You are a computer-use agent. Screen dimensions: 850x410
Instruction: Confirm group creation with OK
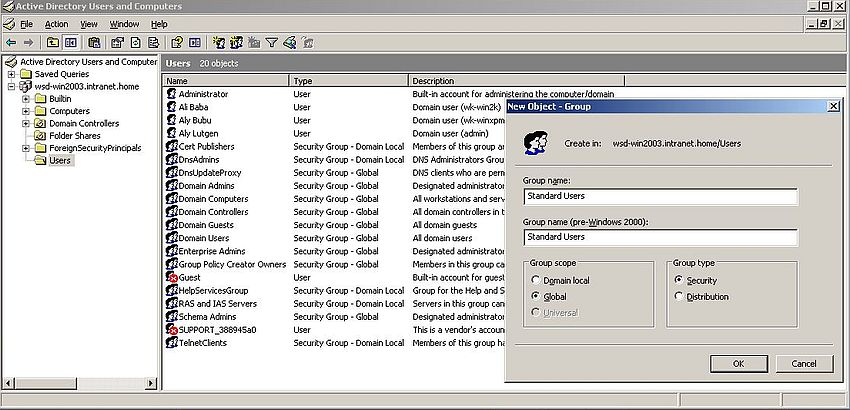pyautogui.click(x=738, y=363)
